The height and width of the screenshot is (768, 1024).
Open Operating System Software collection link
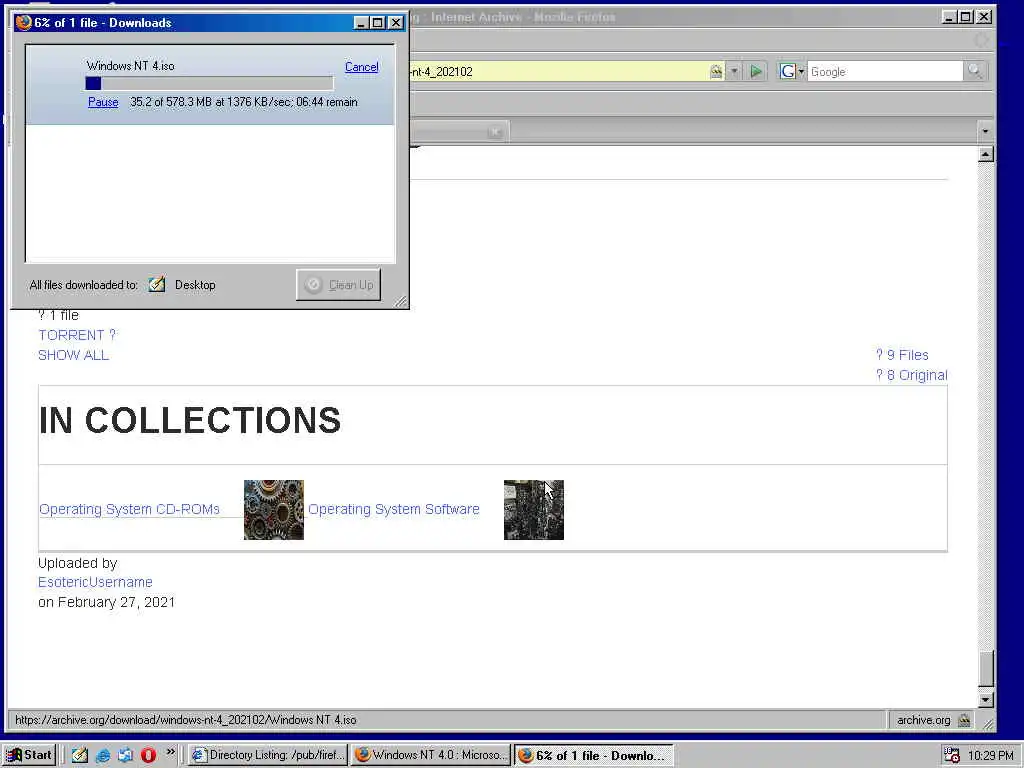pos(394,509)
